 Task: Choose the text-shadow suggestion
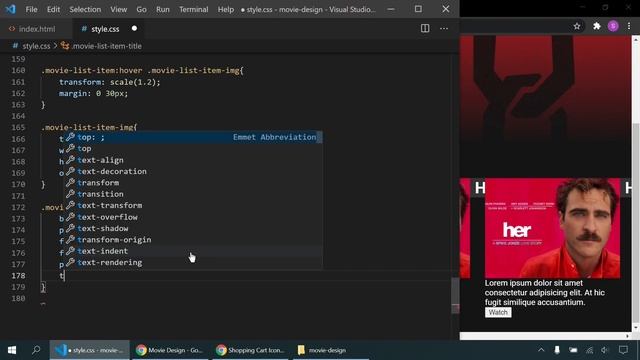(x=194, y=228)
